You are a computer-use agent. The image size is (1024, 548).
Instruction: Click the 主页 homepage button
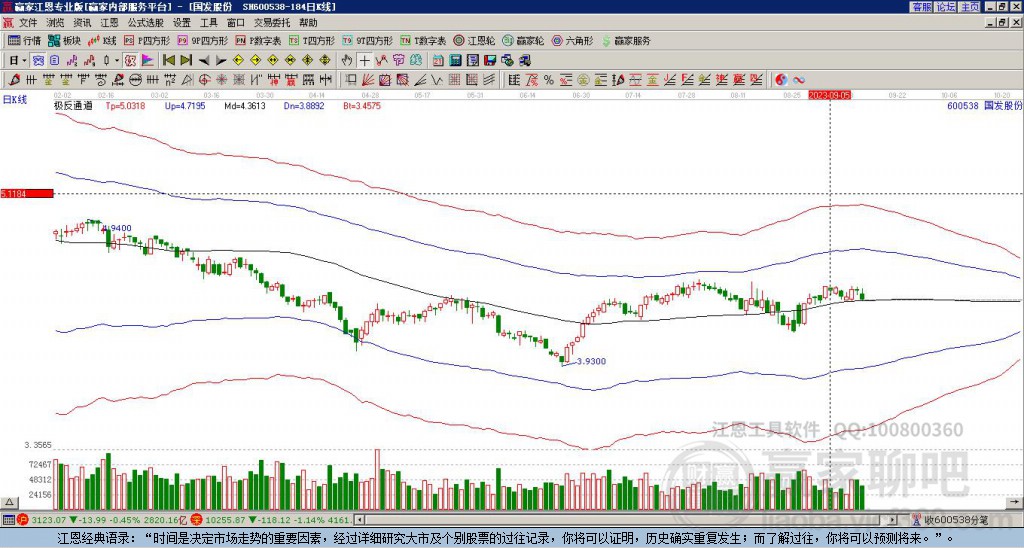(970, 7)
